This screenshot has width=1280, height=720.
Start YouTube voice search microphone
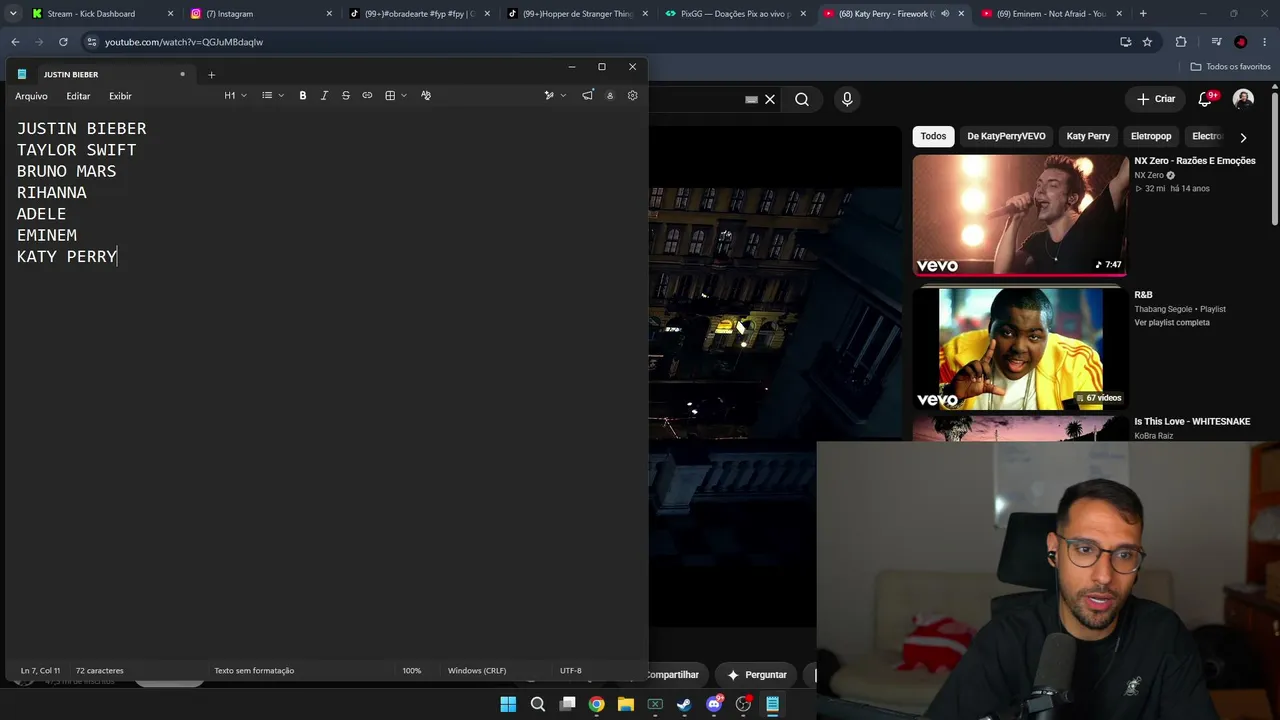[847, 99]
